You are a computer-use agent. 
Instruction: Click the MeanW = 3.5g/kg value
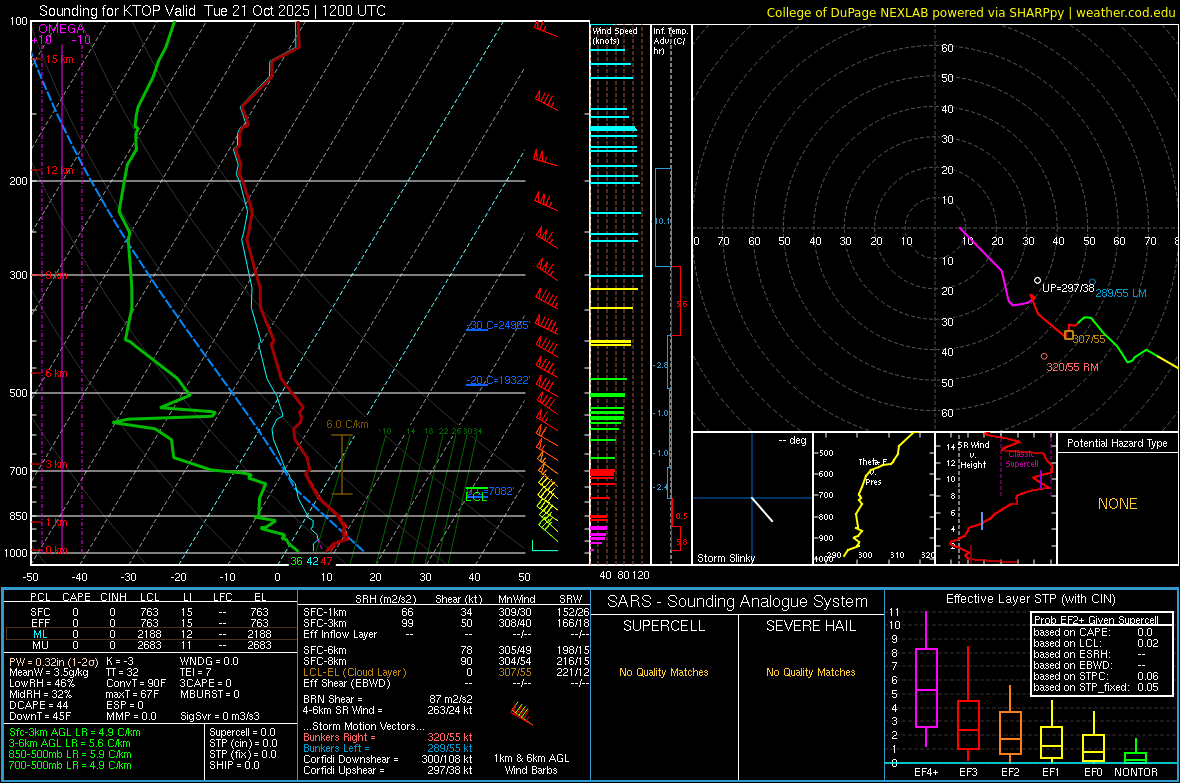pos(48,672)
